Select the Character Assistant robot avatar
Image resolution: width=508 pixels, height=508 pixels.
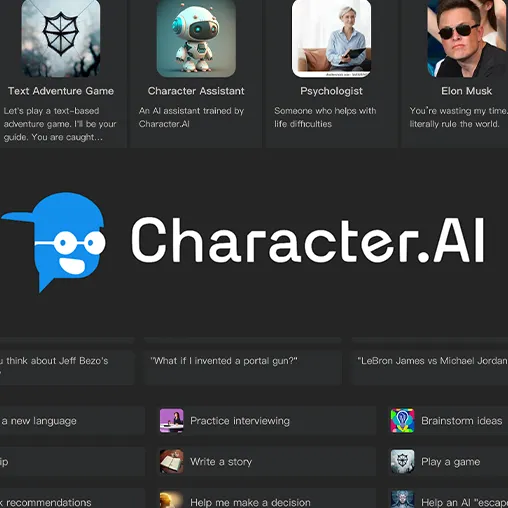(196, 38)
